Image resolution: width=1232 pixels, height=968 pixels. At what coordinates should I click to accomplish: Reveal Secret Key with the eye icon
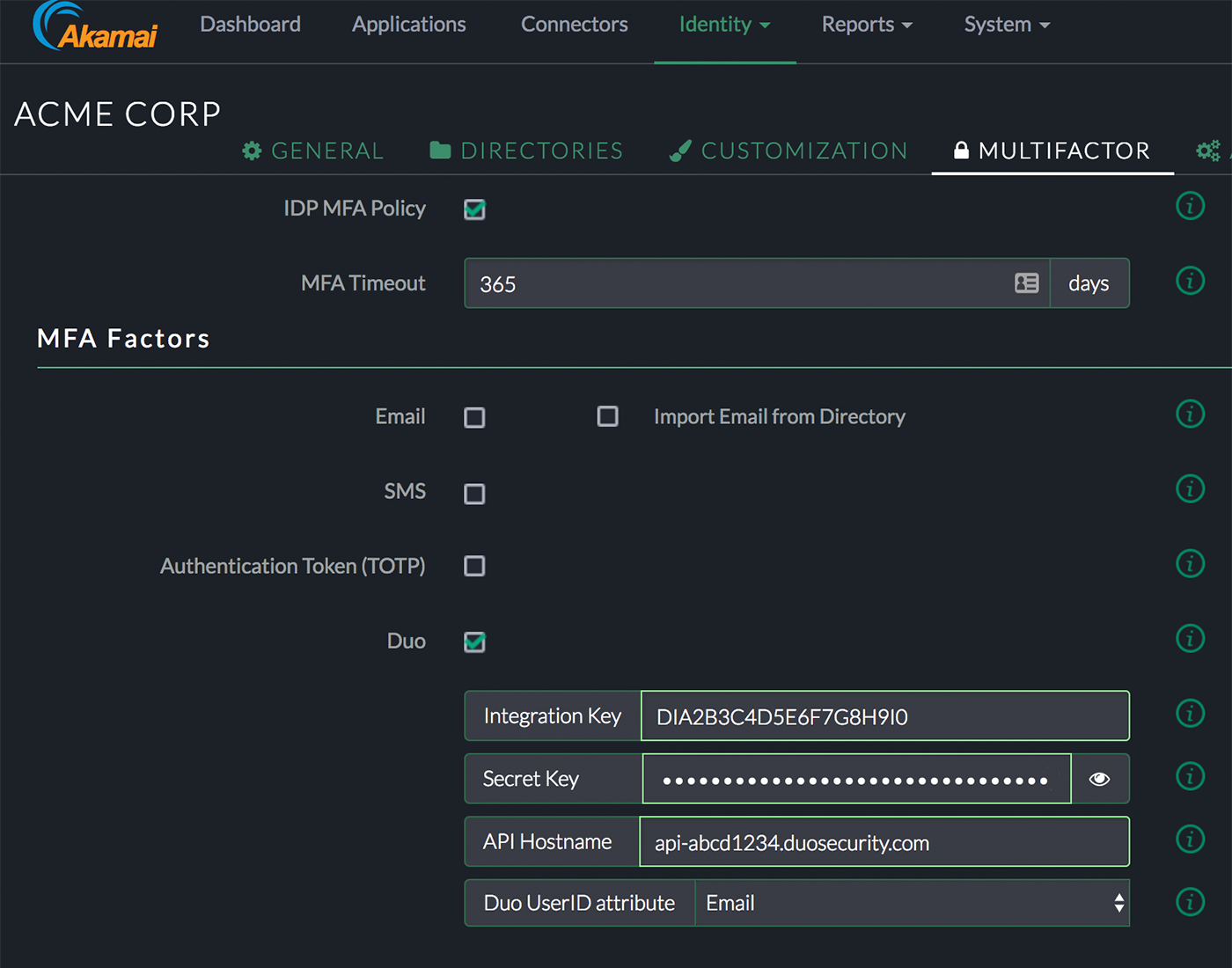point(1099,779)
